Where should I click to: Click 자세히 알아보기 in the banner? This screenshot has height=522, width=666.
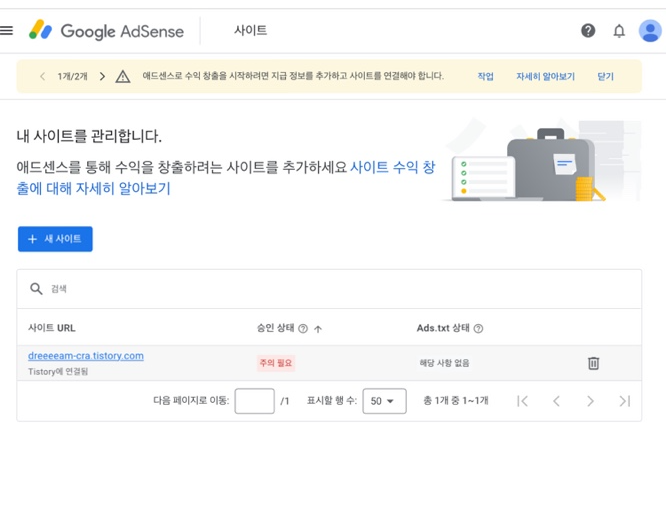pos(545,76)
